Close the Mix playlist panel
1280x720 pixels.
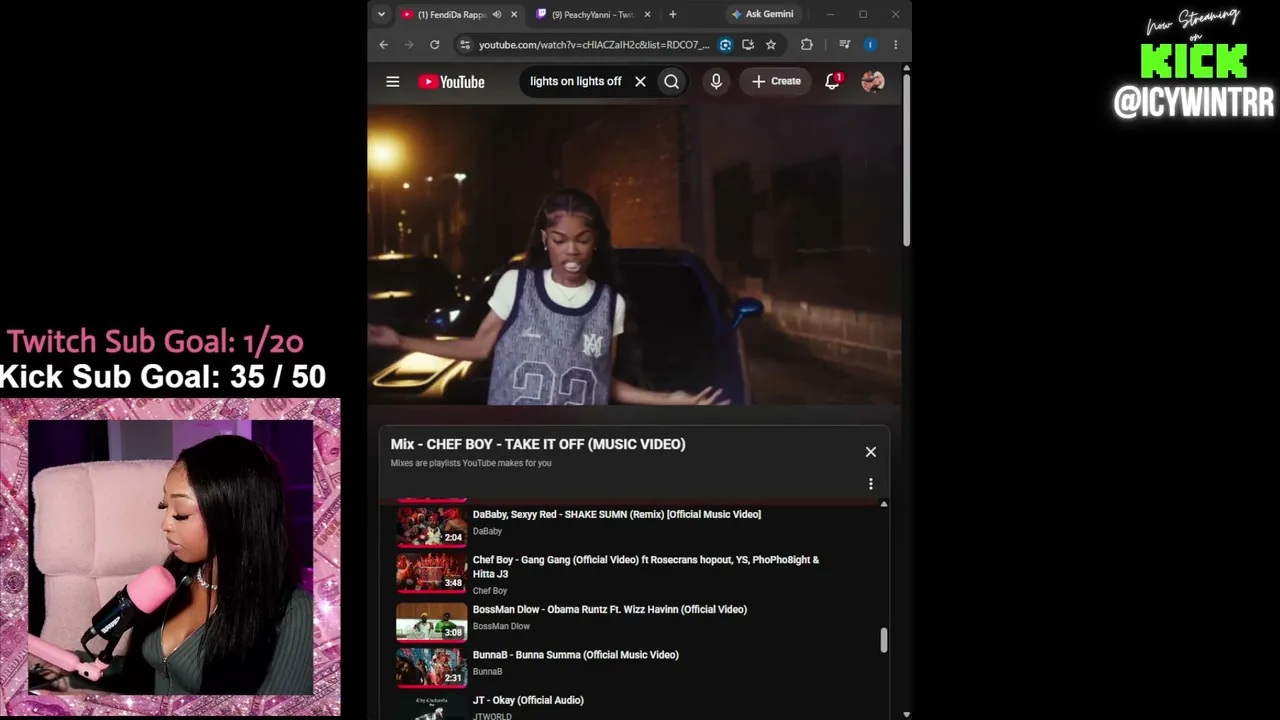(x=871, y=452)
